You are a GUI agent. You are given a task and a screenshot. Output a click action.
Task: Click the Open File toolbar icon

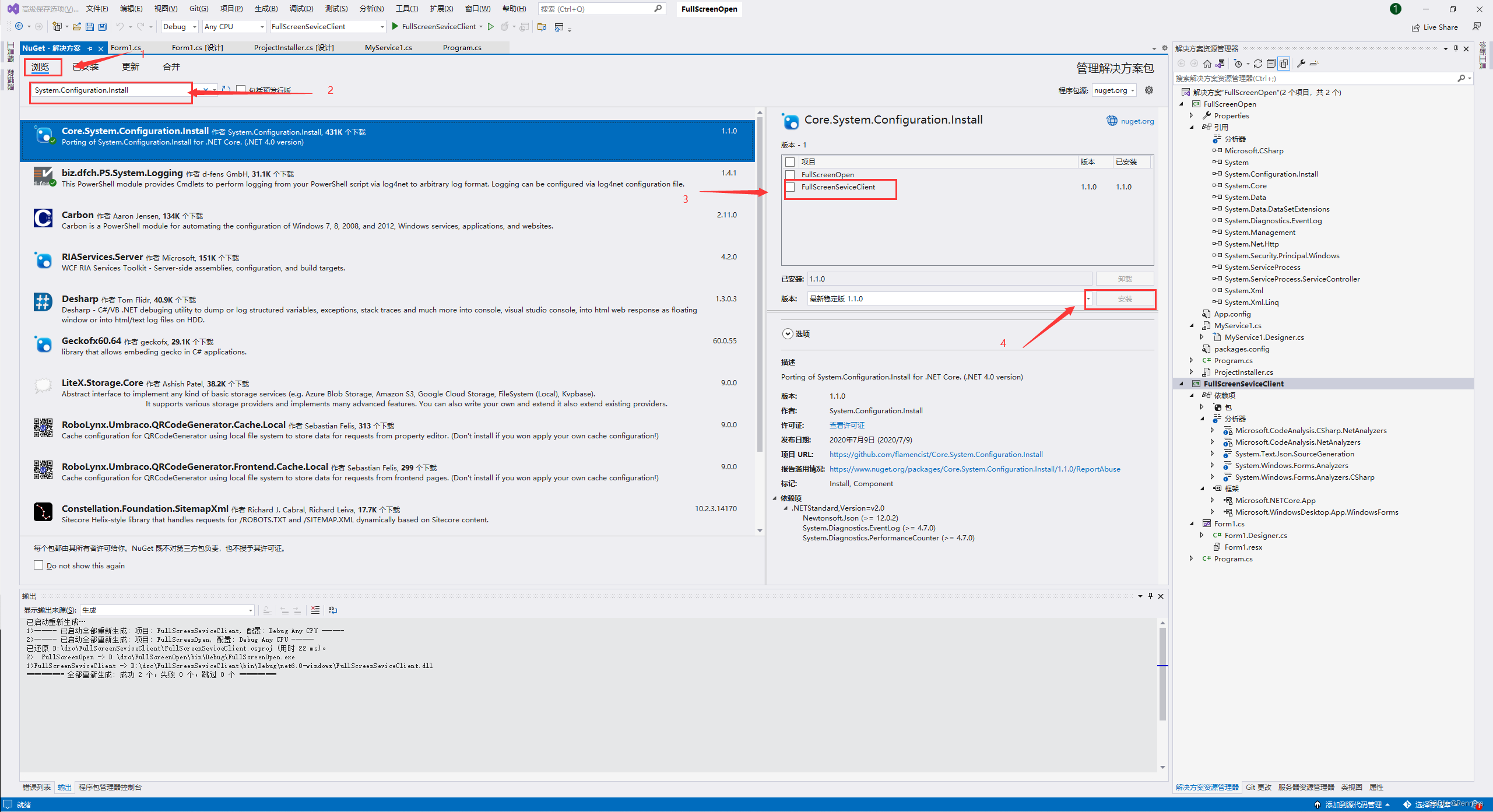[76, 27]
